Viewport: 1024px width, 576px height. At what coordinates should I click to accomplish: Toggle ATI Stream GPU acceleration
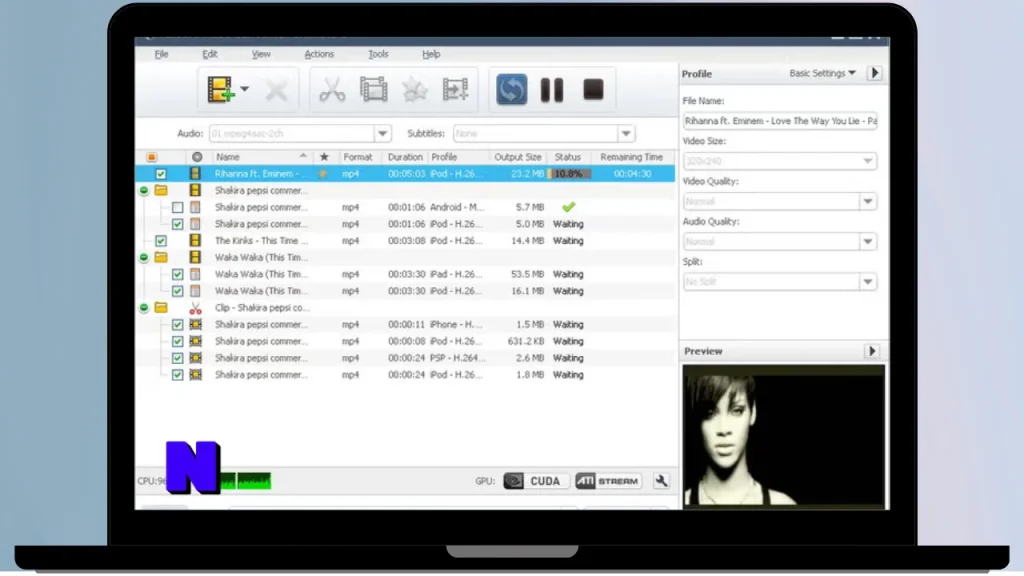(608, 482)
